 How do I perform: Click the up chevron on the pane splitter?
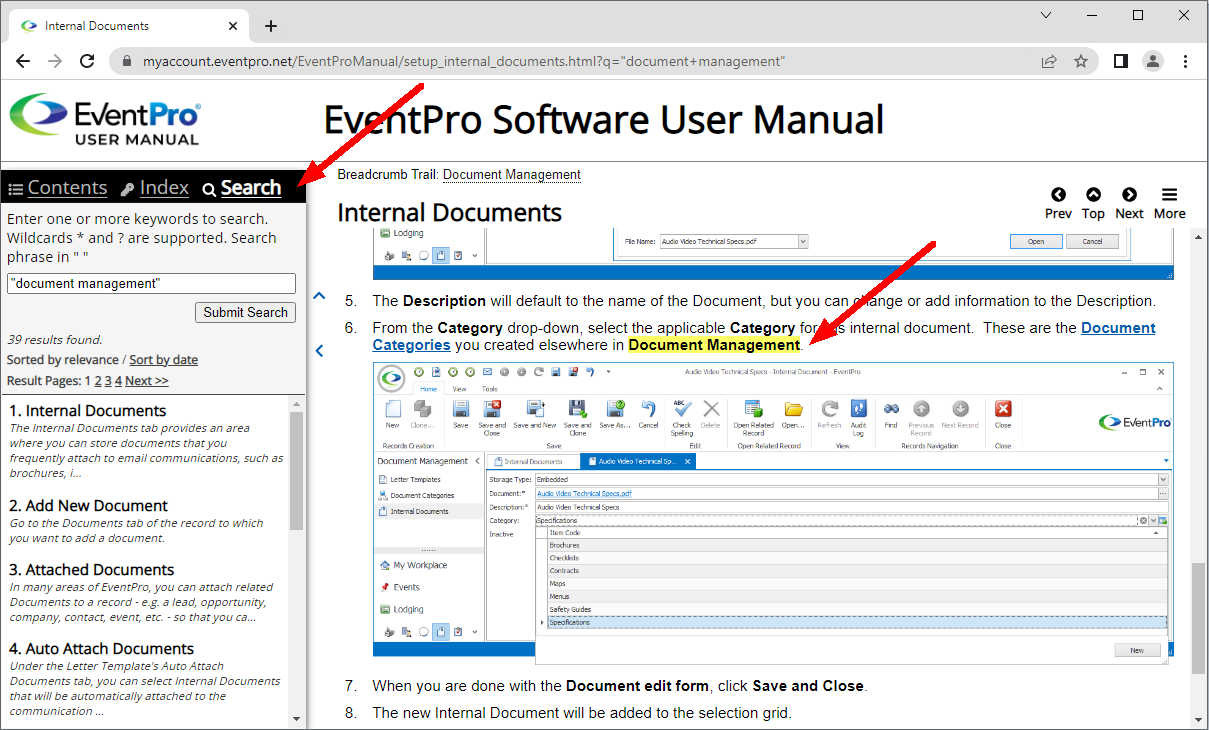pyautogui.click(x=320, y=296)
